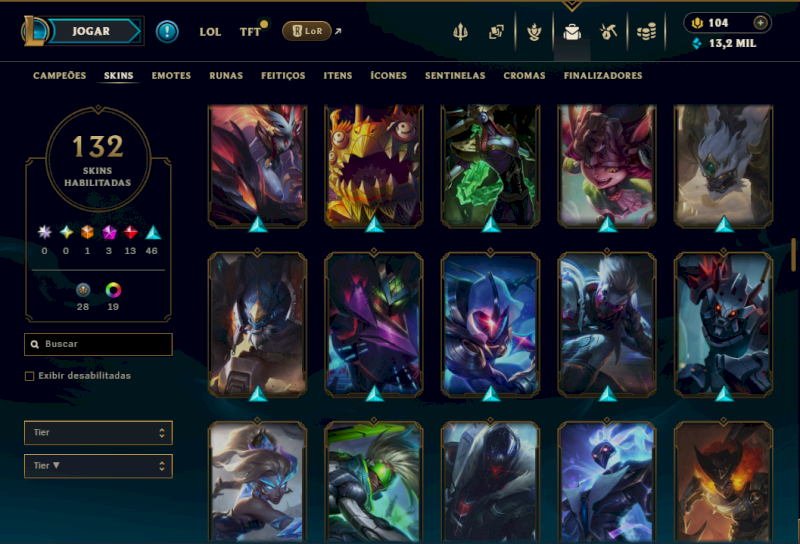This screenshot has width=800, height=544.
Task: Switch to the EMOTES tab
Action: click(171, 76)
